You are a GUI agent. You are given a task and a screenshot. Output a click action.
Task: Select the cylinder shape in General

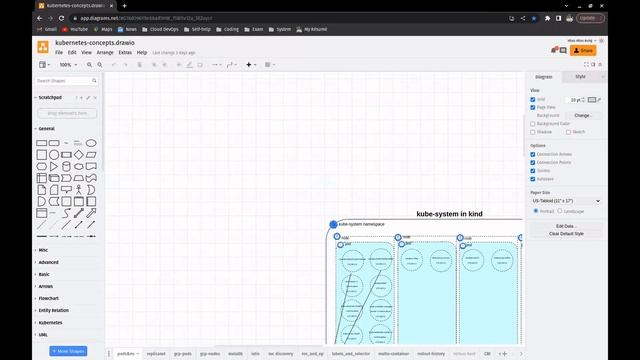pos(66,166)
